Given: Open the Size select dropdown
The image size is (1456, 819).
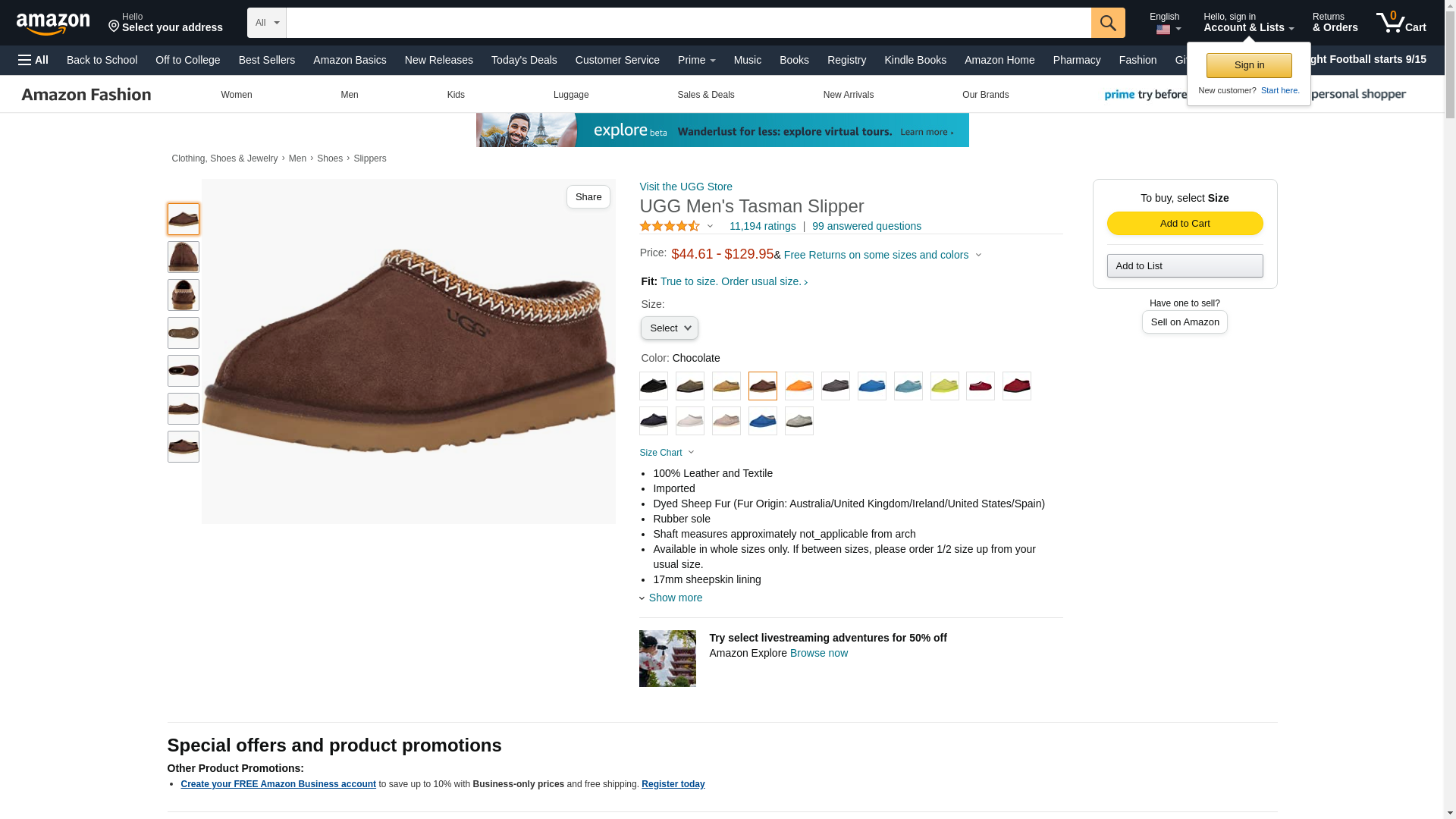Looking at the screenshot, I should pyautogui.click(x=670, y=328).
